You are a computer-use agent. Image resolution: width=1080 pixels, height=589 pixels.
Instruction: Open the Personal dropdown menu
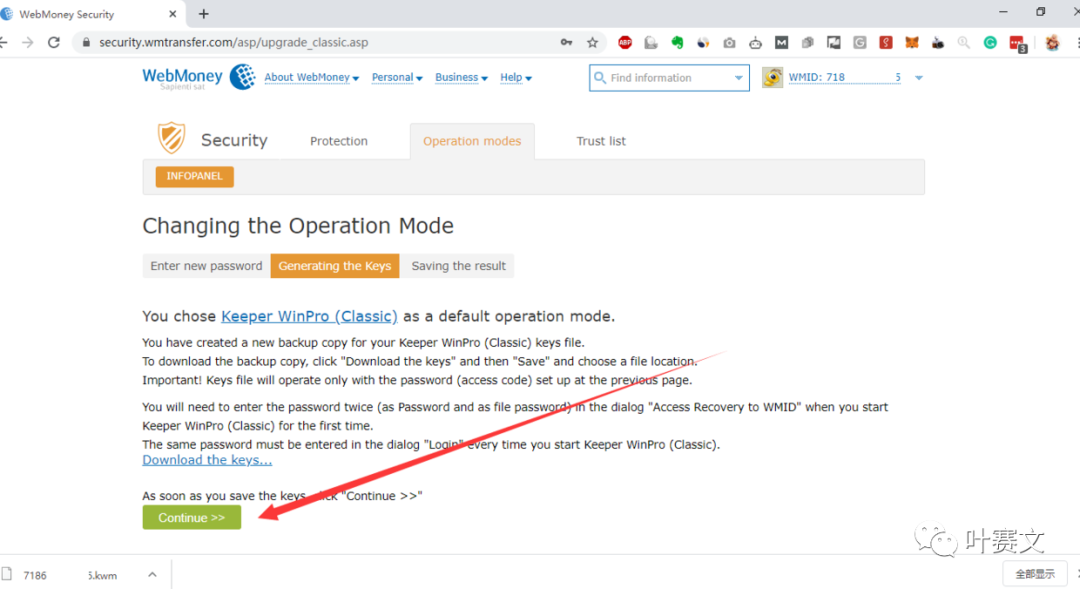pos(397,78)
